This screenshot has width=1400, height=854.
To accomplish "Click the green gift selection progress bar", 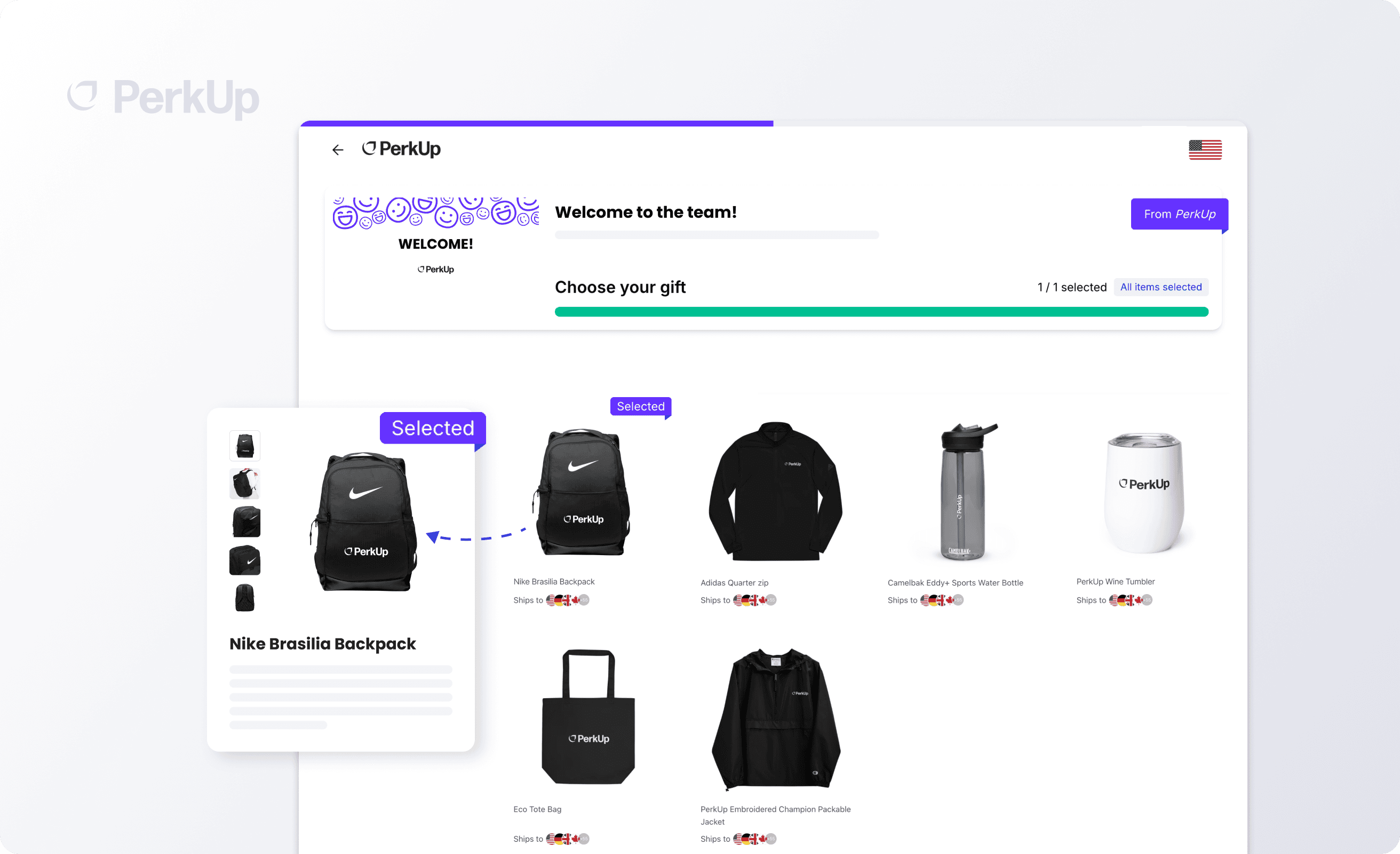I will pos(881,312).
